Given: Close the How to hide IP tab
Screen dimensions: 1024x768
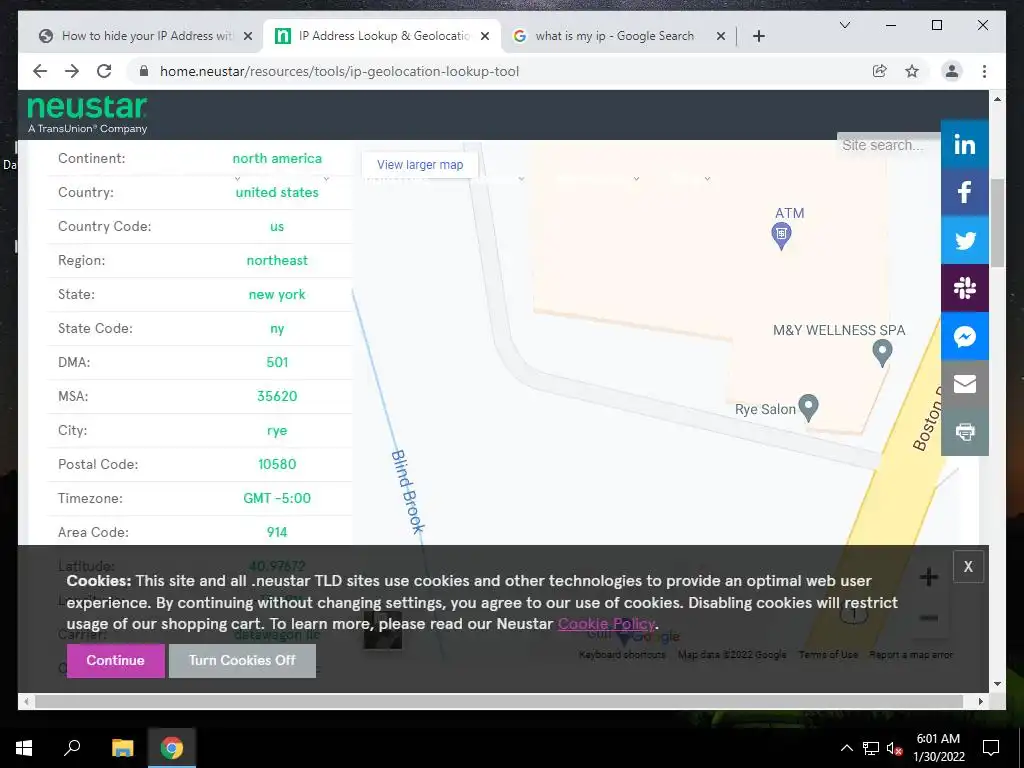Looking at the screenshot, I should point(248,36).
